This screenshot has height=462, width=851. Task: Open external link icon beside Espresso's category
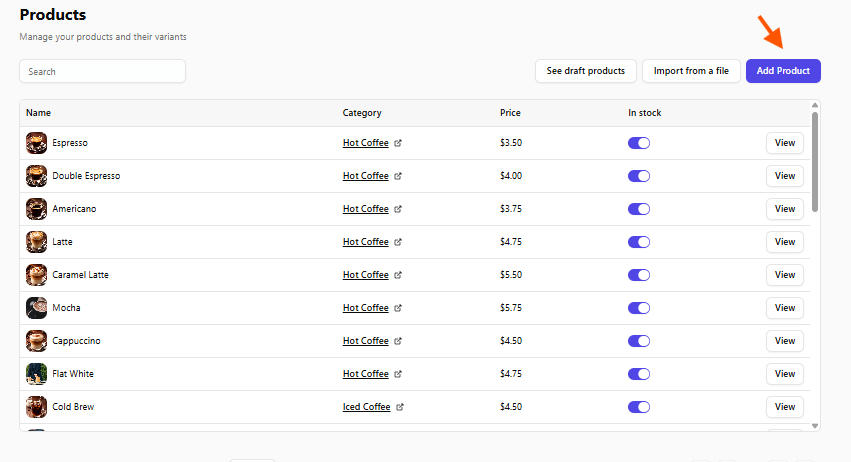coord(399,143)
